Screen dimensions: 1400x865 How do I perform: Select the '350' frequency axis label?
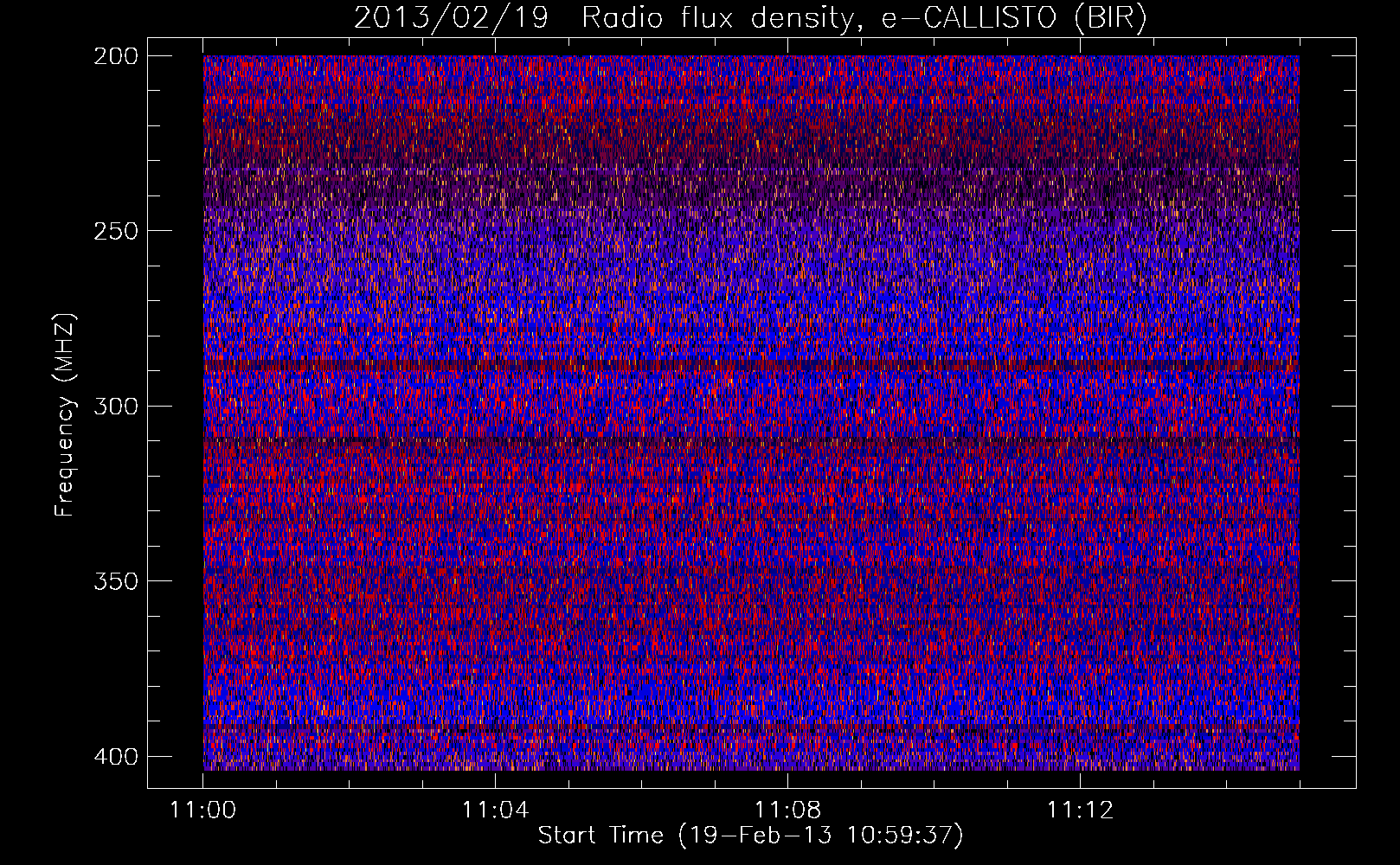(x=115, y=580)
